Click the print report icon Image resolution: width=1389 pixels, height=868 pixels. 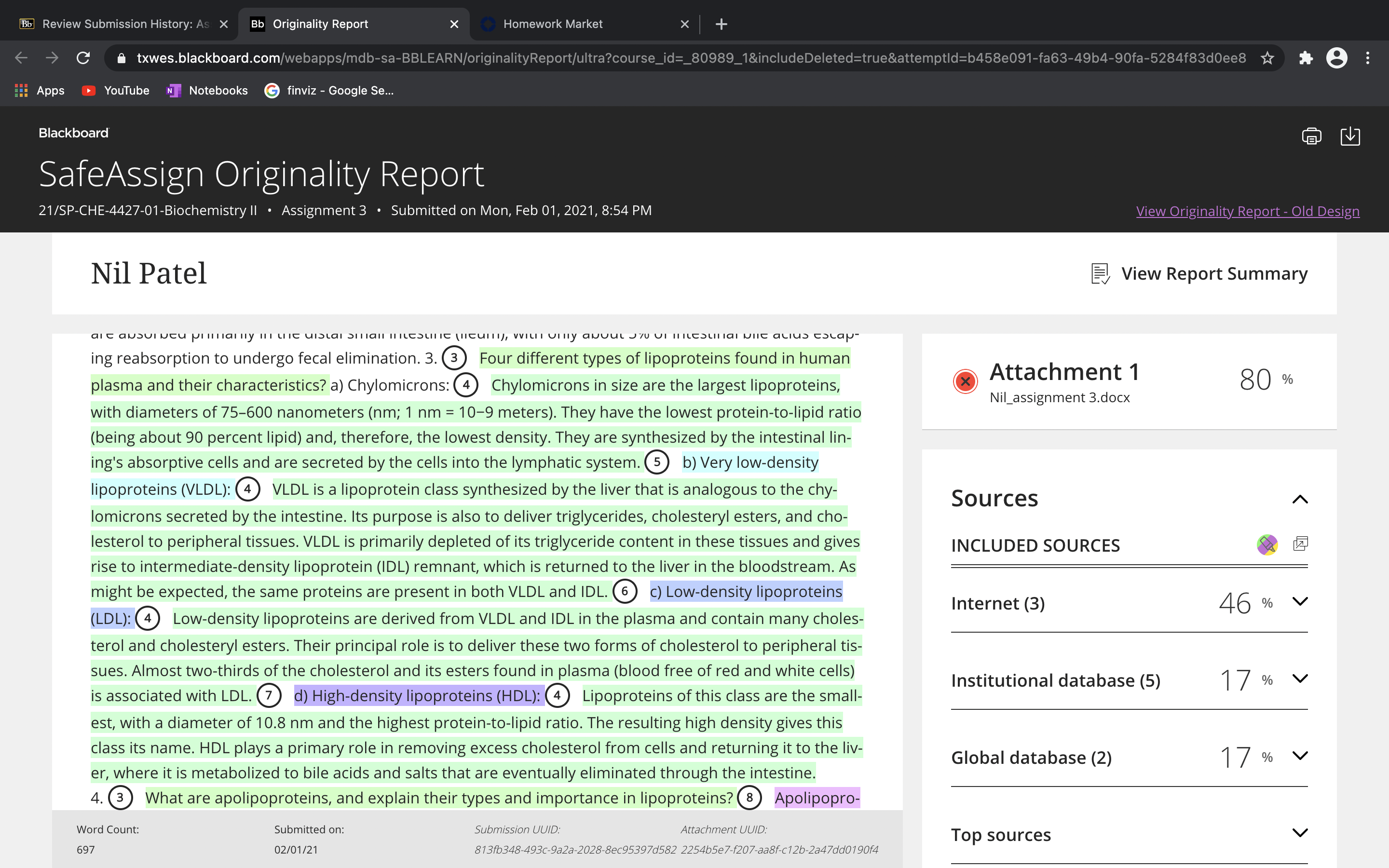pyautogui.click(x=1311, y=136)
